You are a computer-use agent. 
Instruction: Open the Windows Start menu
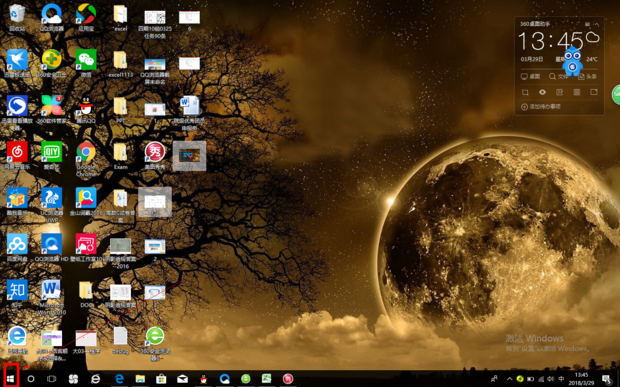[11, 379]
